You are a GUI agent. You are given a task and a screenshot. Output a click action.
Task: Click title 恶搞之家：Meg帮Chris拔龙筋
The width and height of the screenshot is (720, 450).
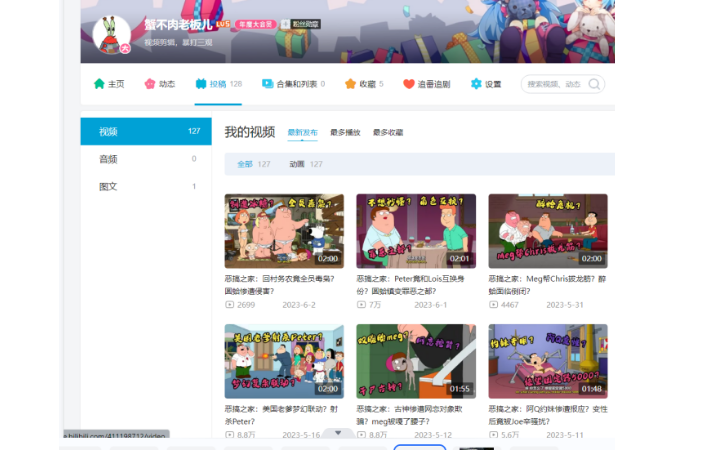(547, 285)
